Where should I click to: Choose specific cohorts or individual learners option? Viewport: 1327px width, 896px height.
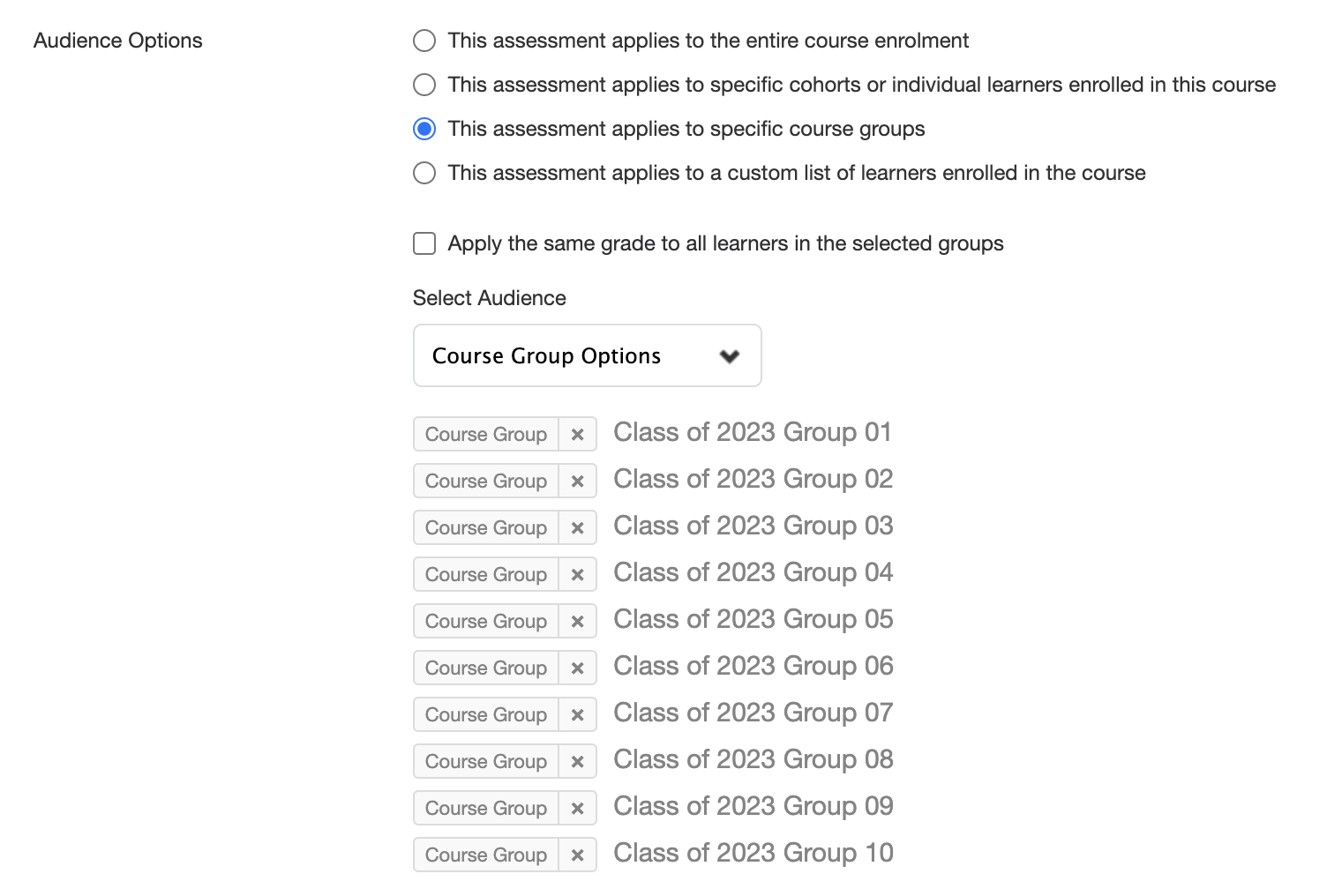pos(424,85)
